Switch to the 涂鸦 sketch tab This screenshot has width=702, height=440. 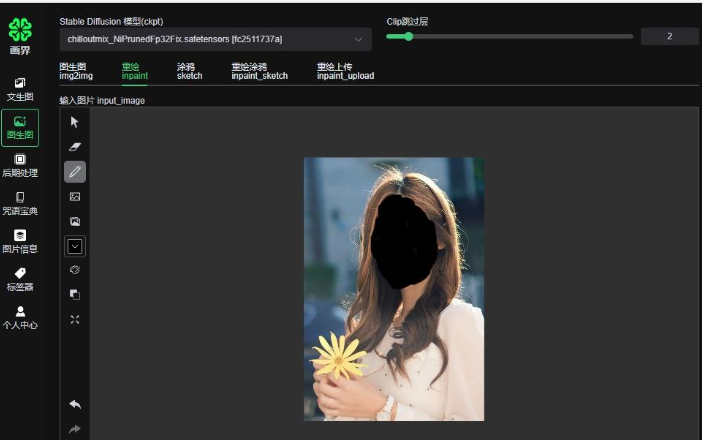(189, 71)
